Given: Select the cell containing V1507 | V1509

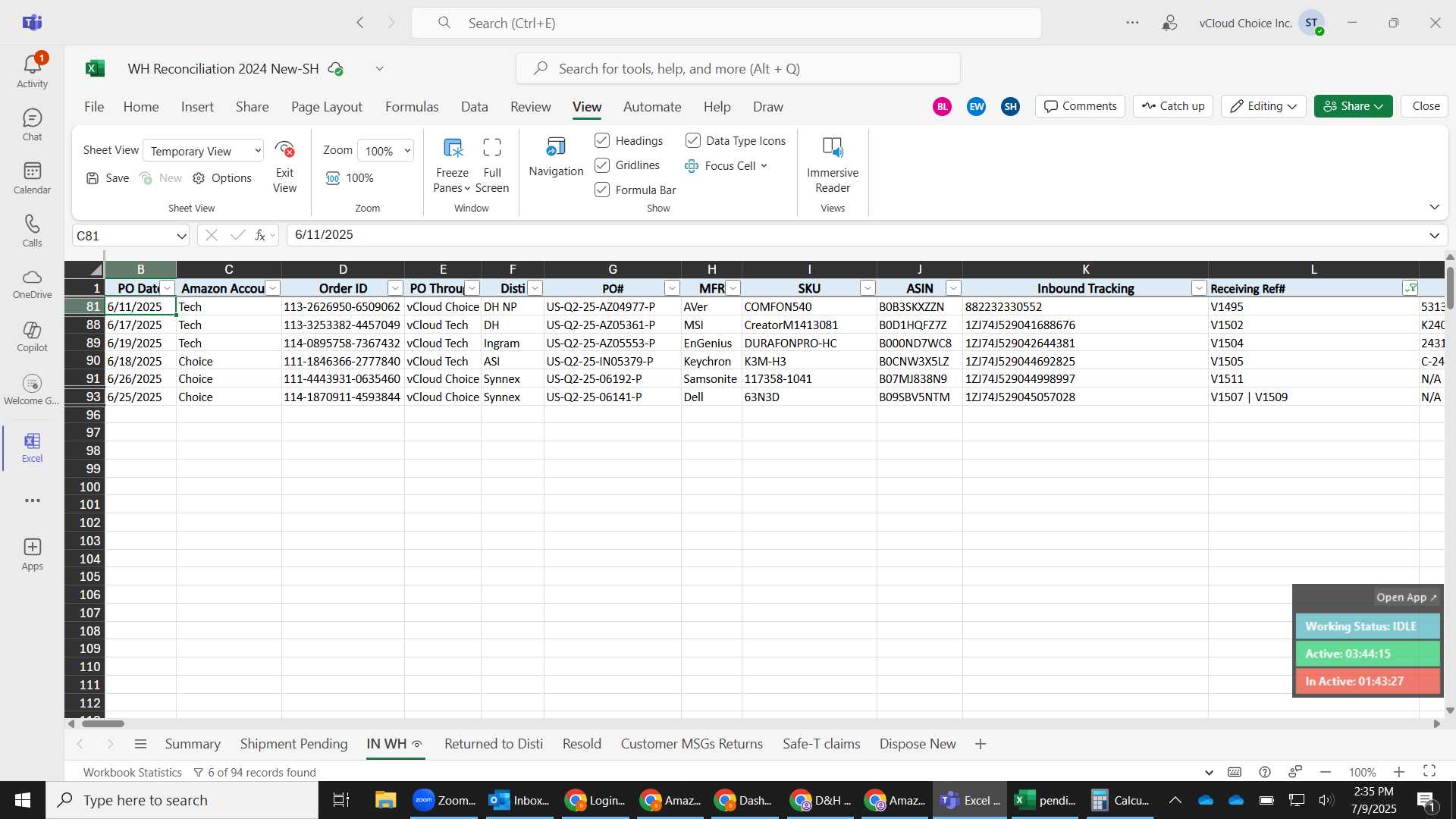Looking at the screenshot, I should pyautogui.click(x=1313, y=397).
